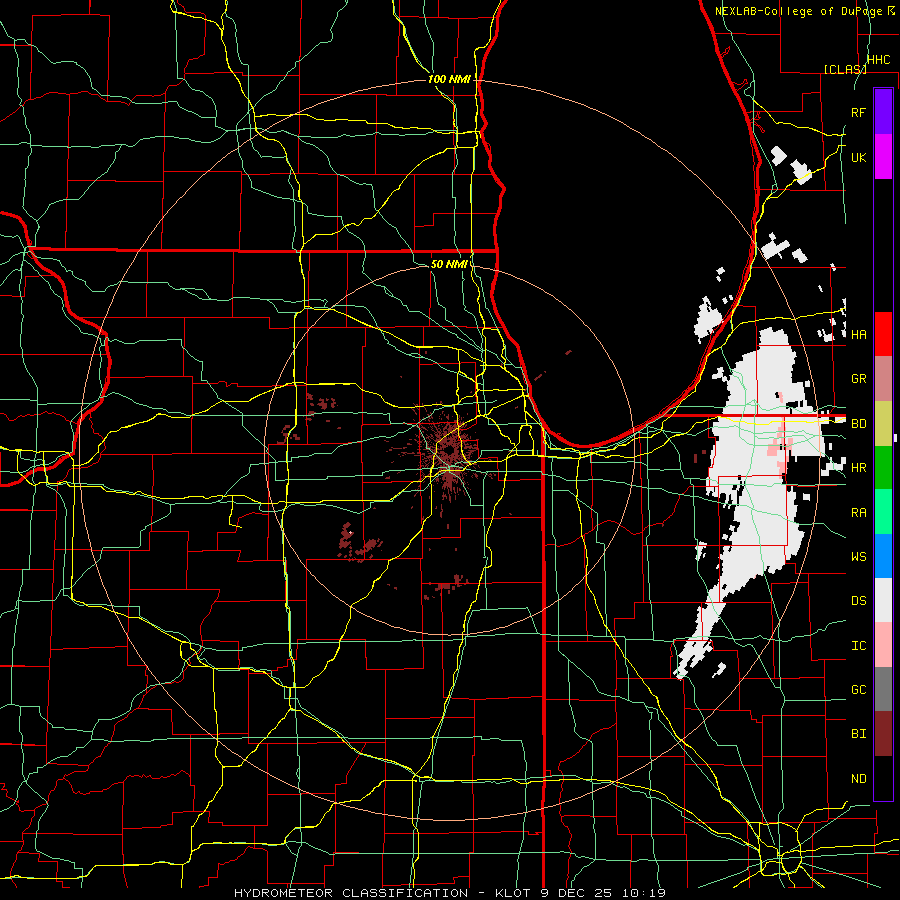Click the IC legend label
Image resolution: width=900 pixels, height=900 pixels.
coord(858,645)
